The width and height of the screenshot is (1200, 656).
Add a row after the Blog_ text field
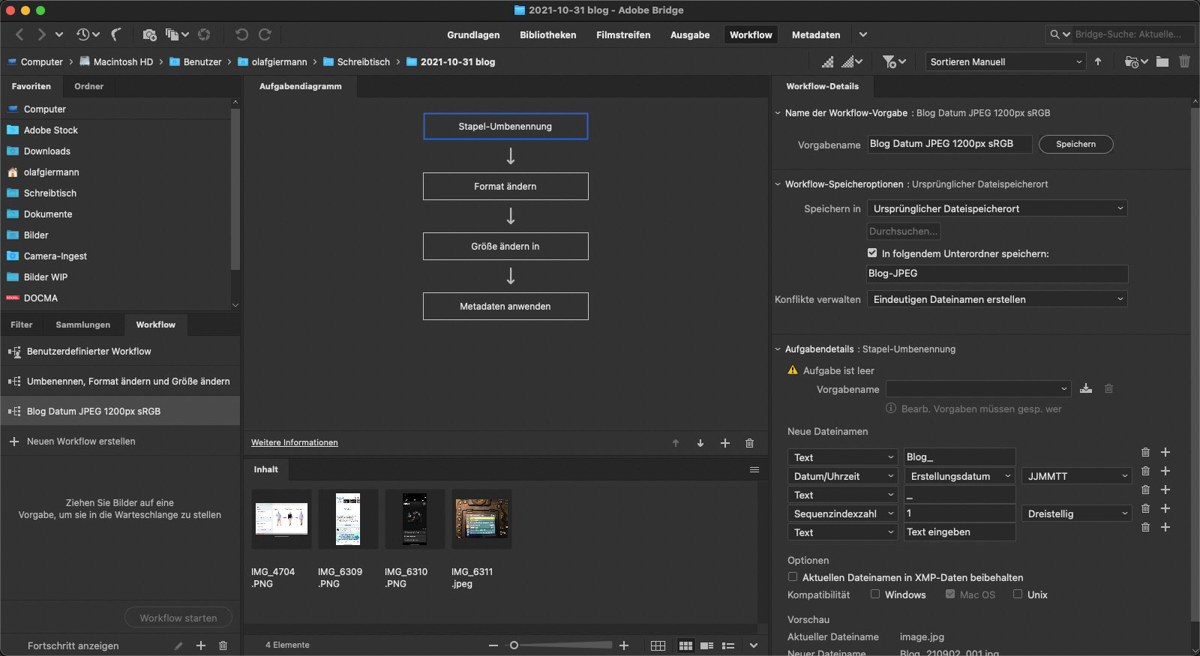1165,453
